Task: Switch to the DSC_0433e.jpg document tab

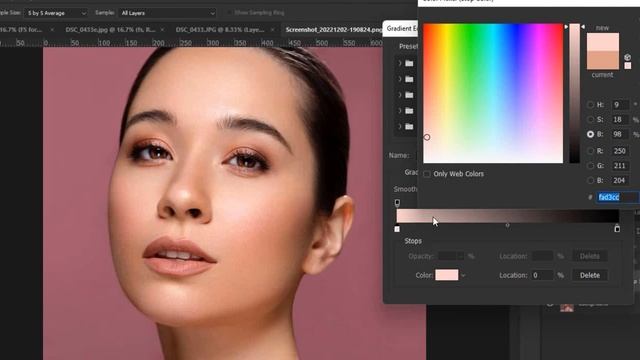Action: click(x=110, y=30)
